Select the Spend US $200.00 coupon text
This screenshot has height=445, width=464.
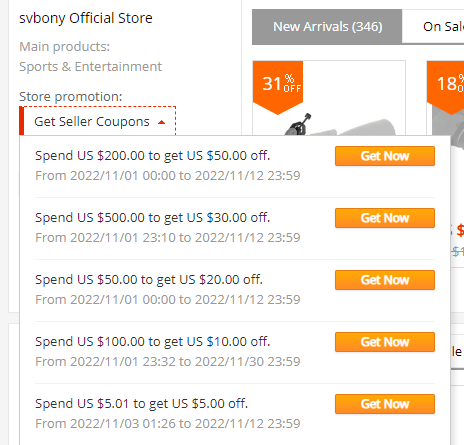point(152,156)
